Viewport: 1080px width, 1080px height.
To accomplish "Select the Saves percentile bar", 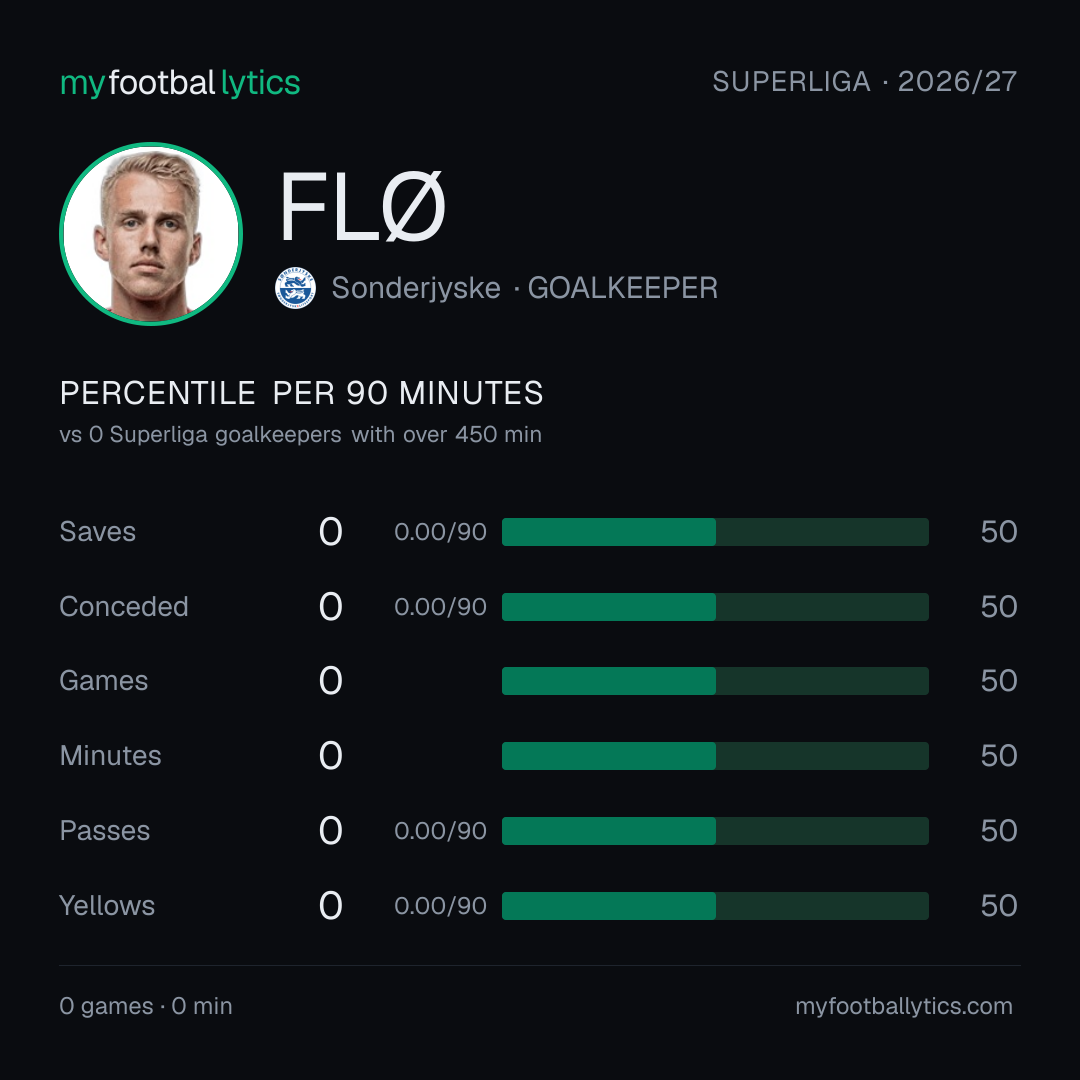I will tap(715, 532).
